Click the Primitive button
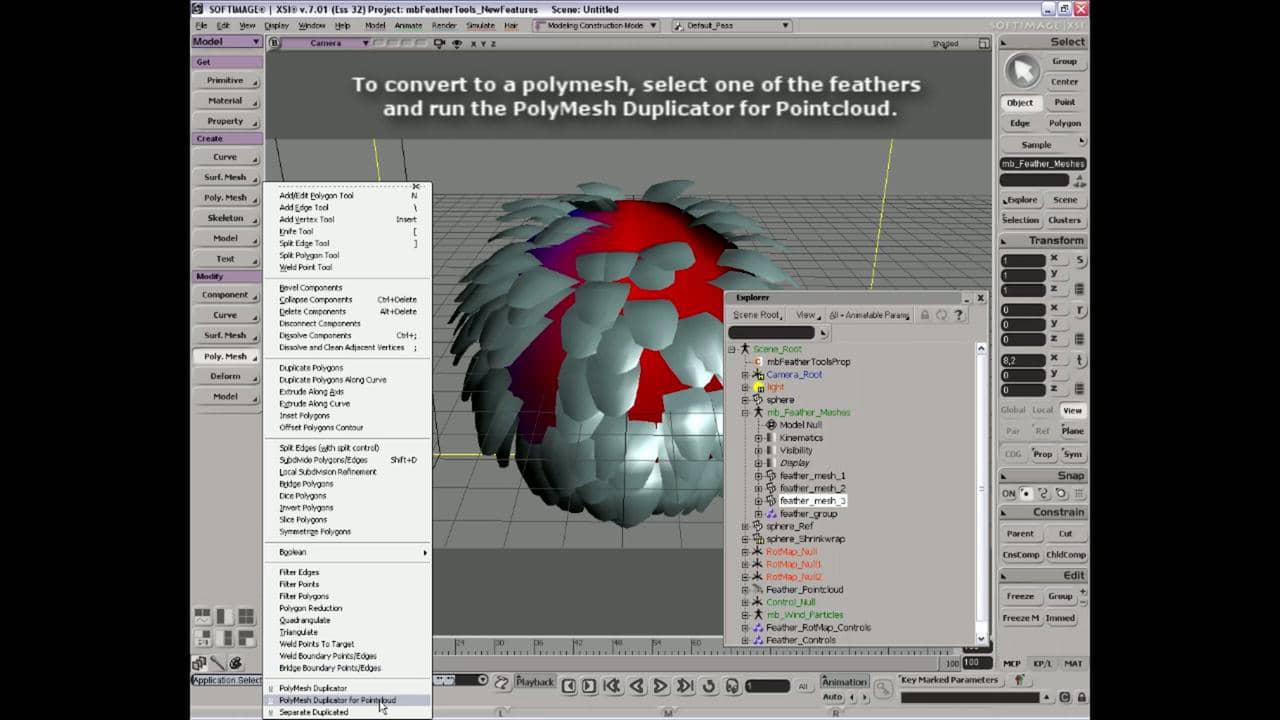 click(x=225, y=80)
